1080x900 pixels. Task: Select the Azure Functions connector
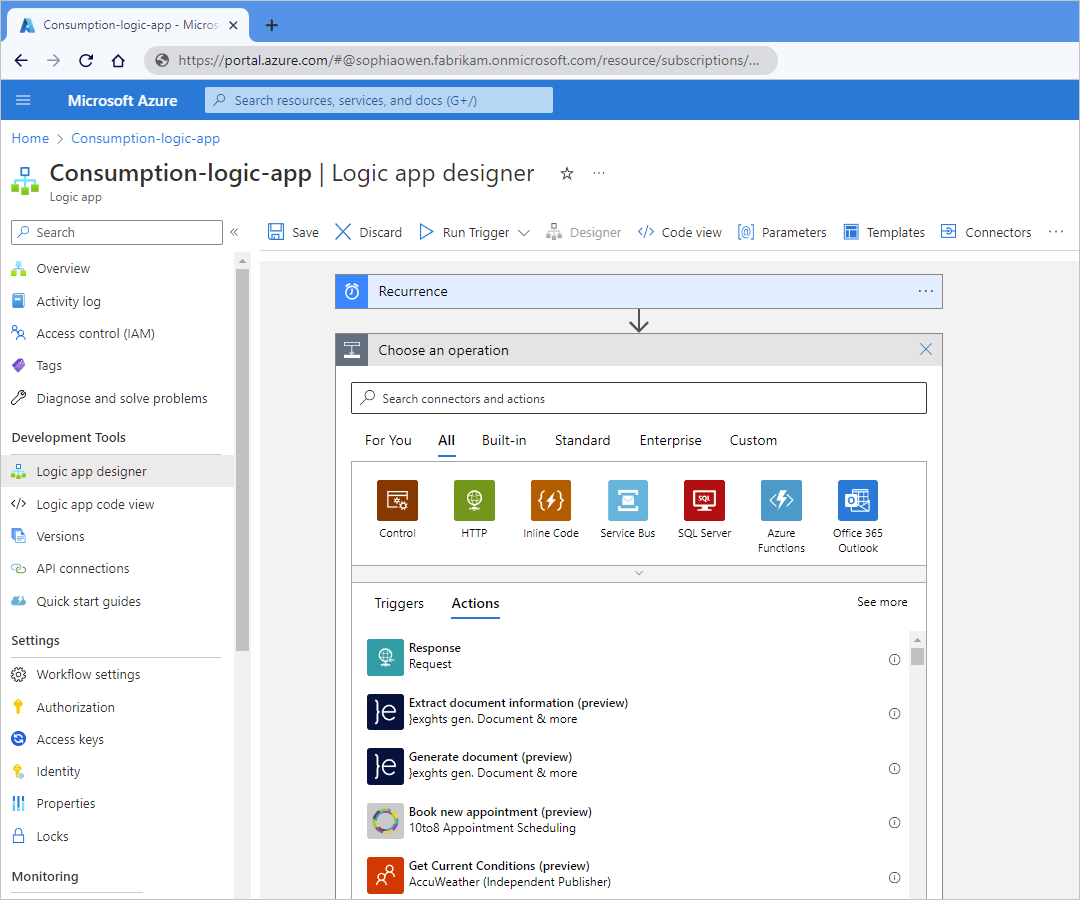(x=781, y=500)
